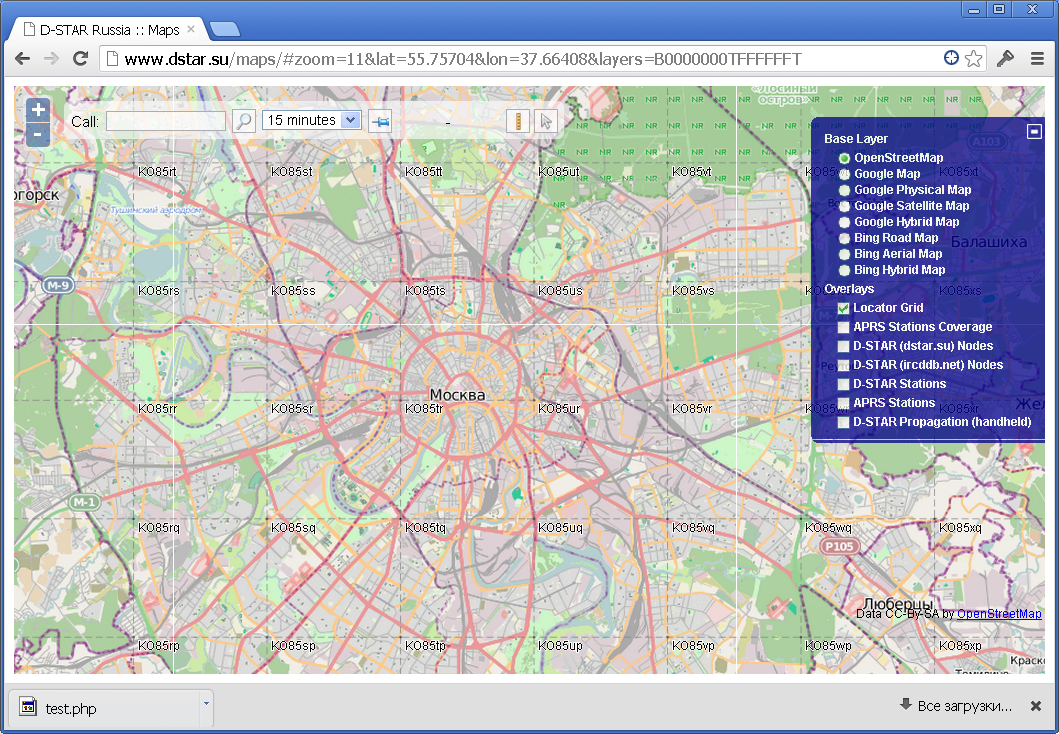Click the KO85vr grid label
The image size is (1059, 734).
pos(692,409)
